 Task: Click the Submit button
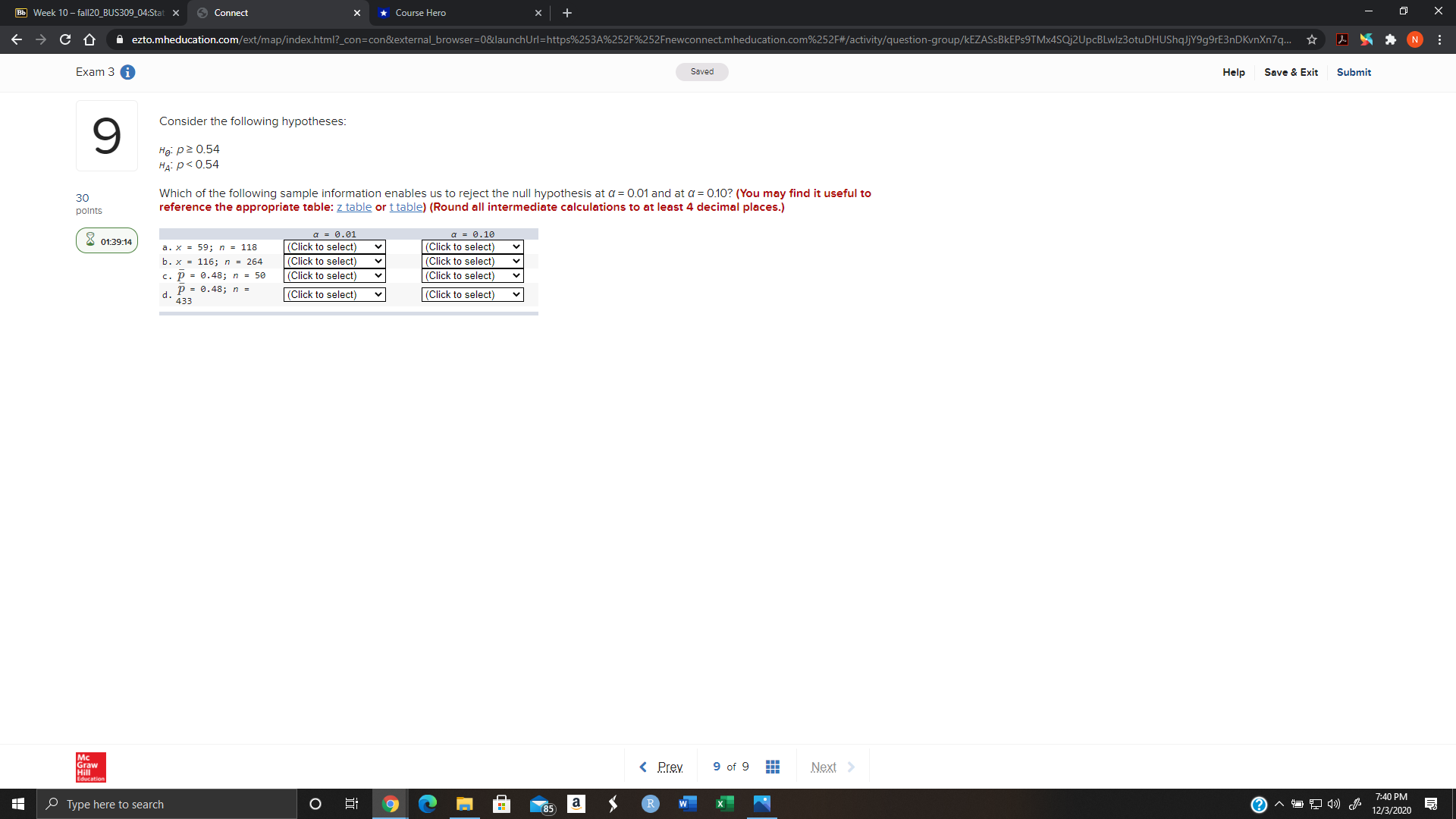pos(1354,72)
